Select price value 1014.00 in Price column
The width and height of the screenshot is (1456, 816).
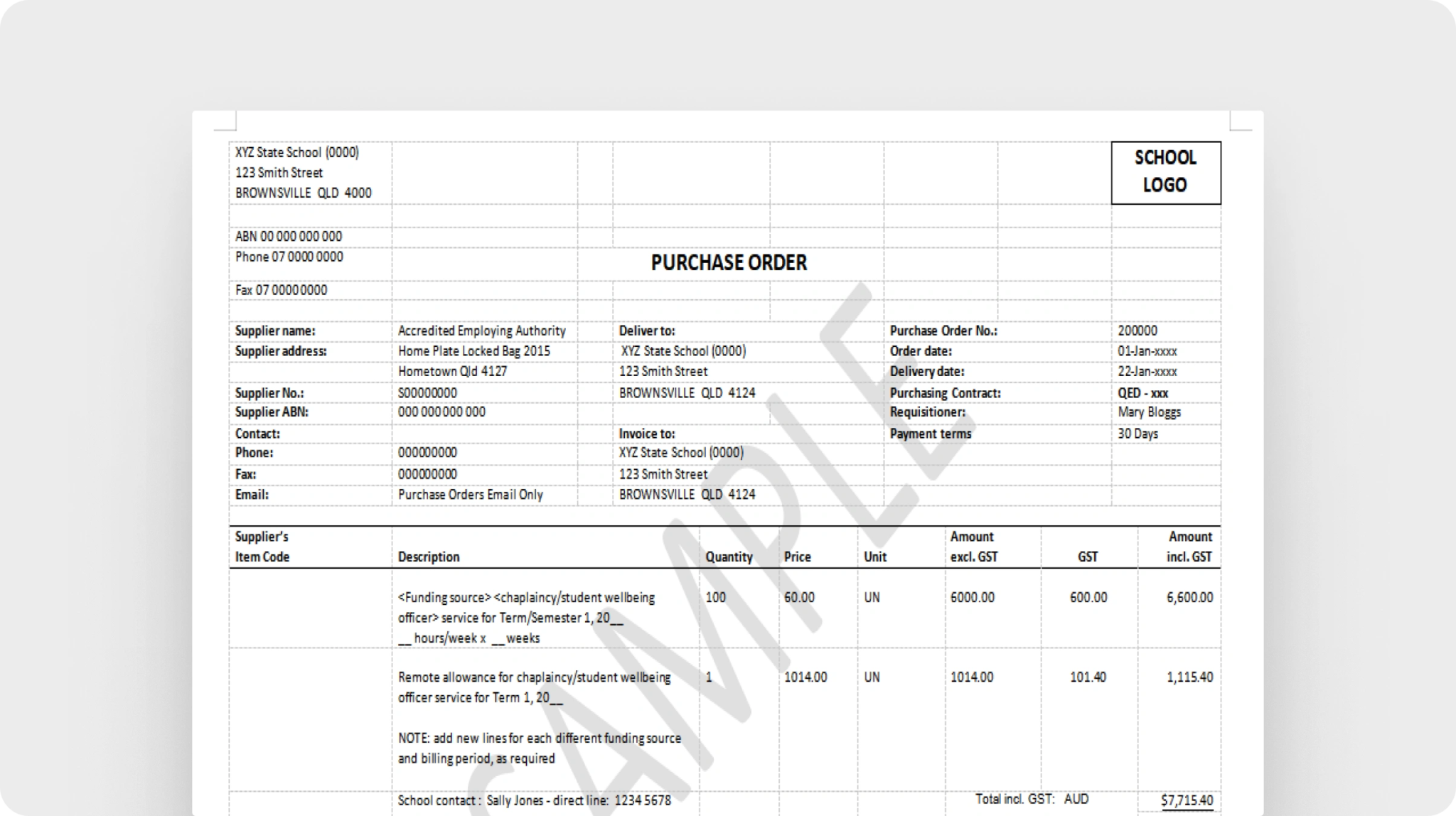(805, 677)
